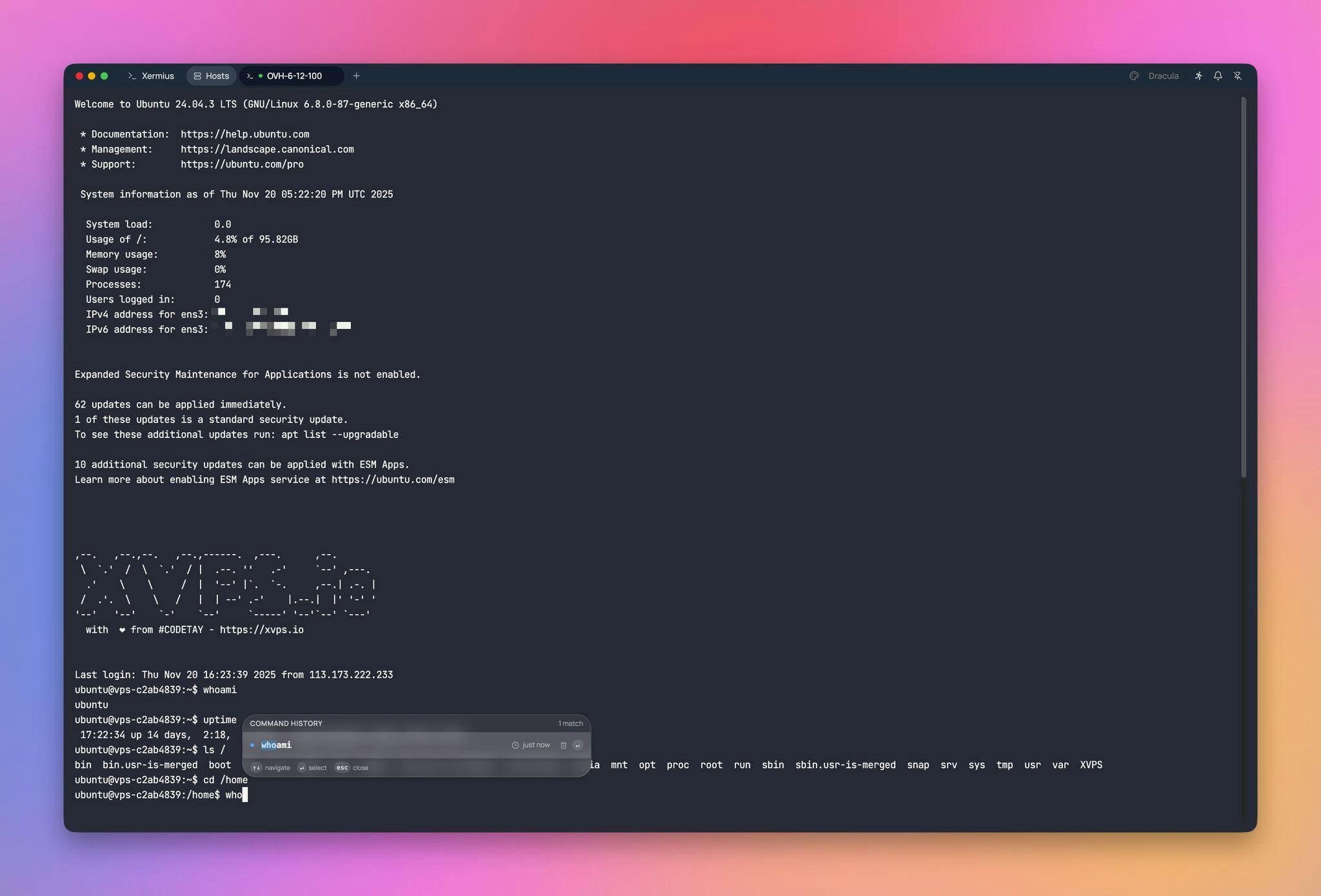Viewport: 1321px width, 896px height.
Task: Click the running-man quick actions icon
Action: tap(1198, 76)
